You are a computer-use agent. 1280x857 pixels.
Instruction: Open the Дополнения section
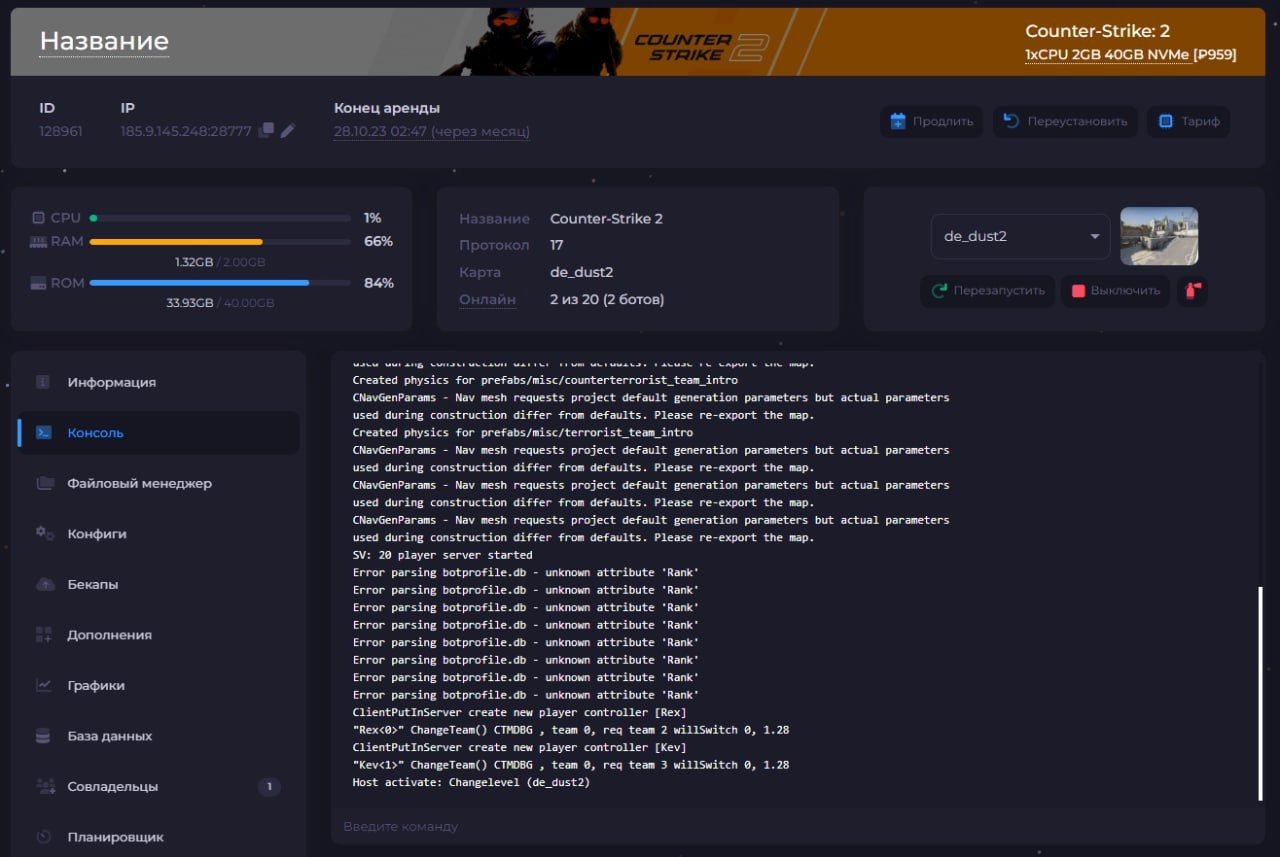tap(159, 635)
